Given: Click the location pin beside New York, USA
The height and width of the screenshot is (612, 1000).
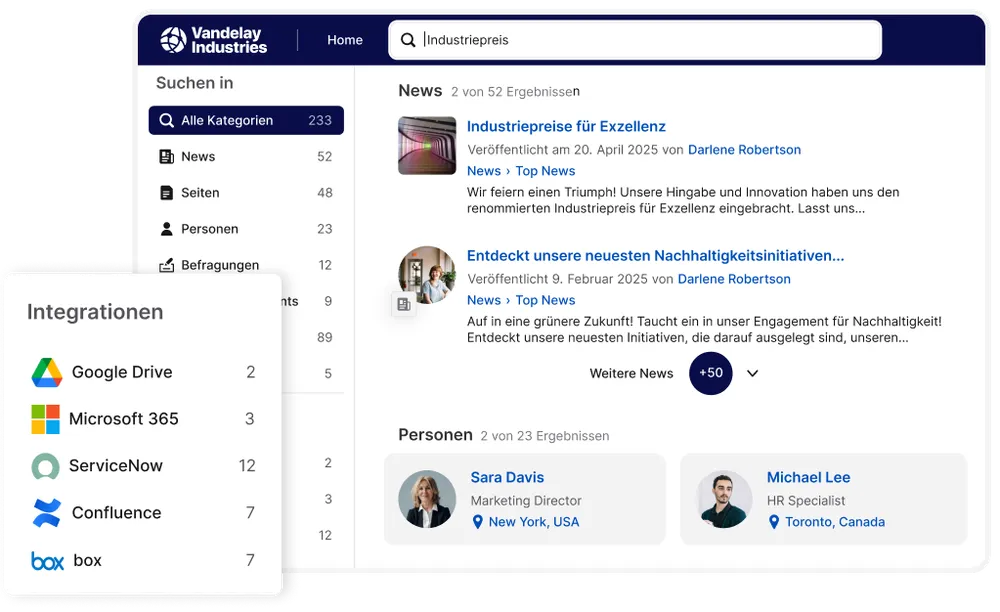Looking at the screenshot, I should point(478,522).
